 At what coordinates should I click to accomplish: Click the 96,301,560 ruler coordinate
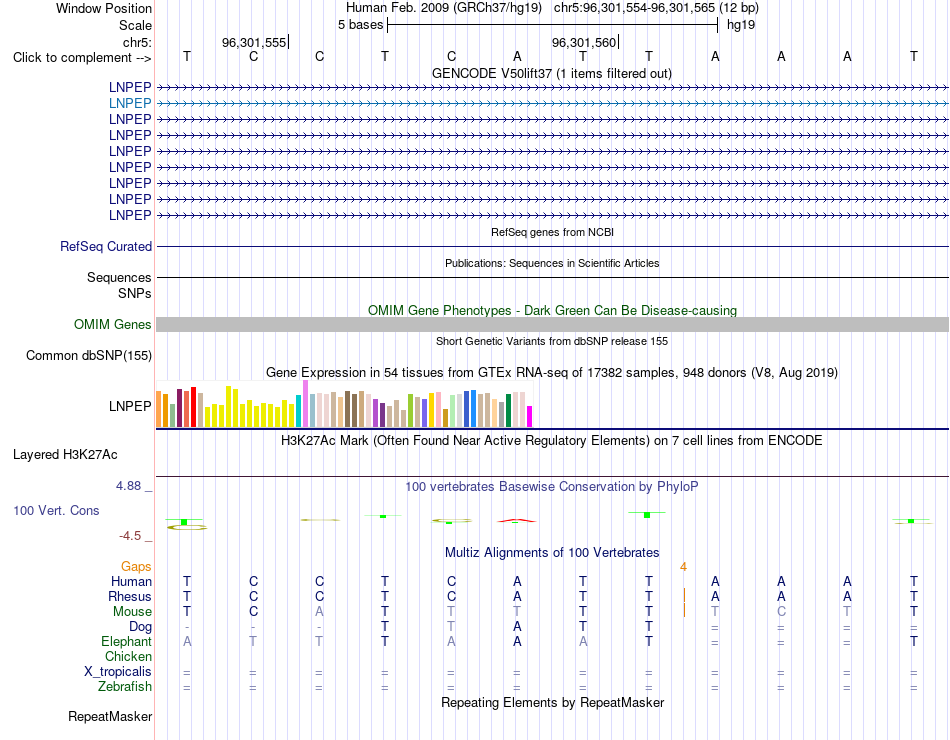point(584,42)
